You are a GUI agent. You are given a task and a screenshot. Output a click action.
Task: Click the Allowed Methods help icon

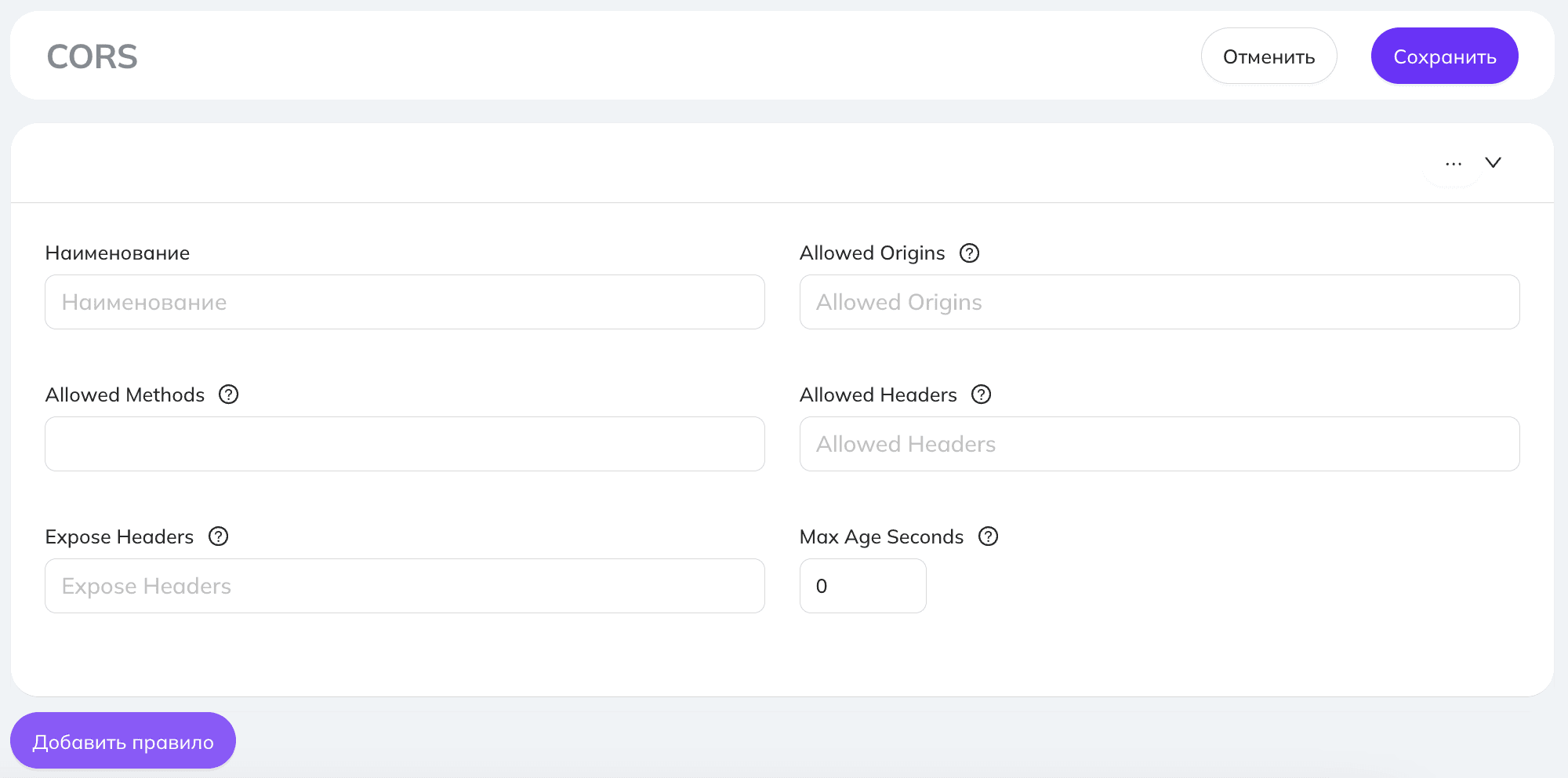[229, 394]
